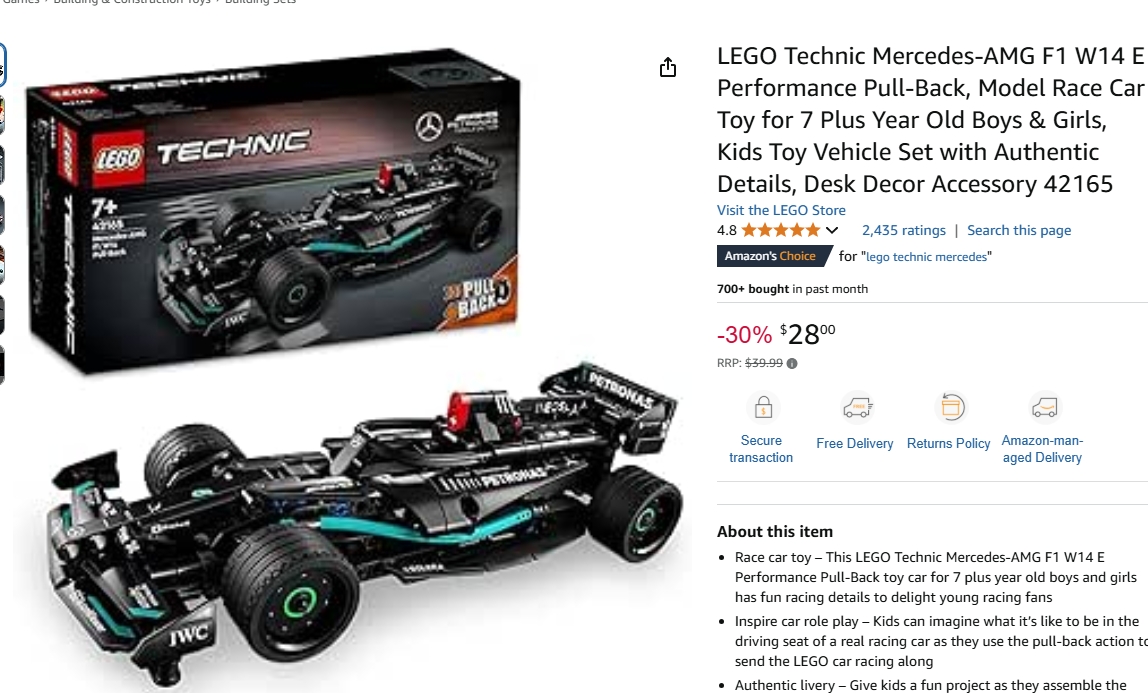Click the Search this page link
Image resolution: width=1148 pixels, height=693 pixels.
click(x=1018, y=231)
